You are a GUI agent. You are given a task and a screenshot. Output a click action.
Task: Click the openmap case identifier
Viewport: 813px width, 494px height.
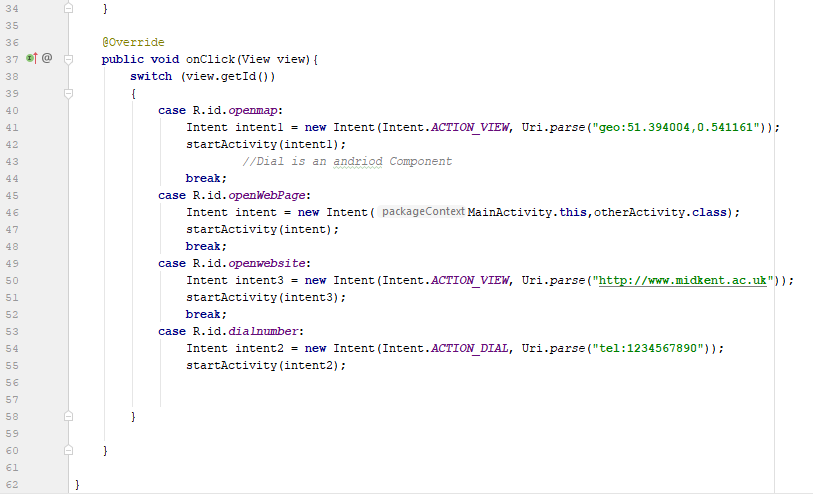[253, 110]
